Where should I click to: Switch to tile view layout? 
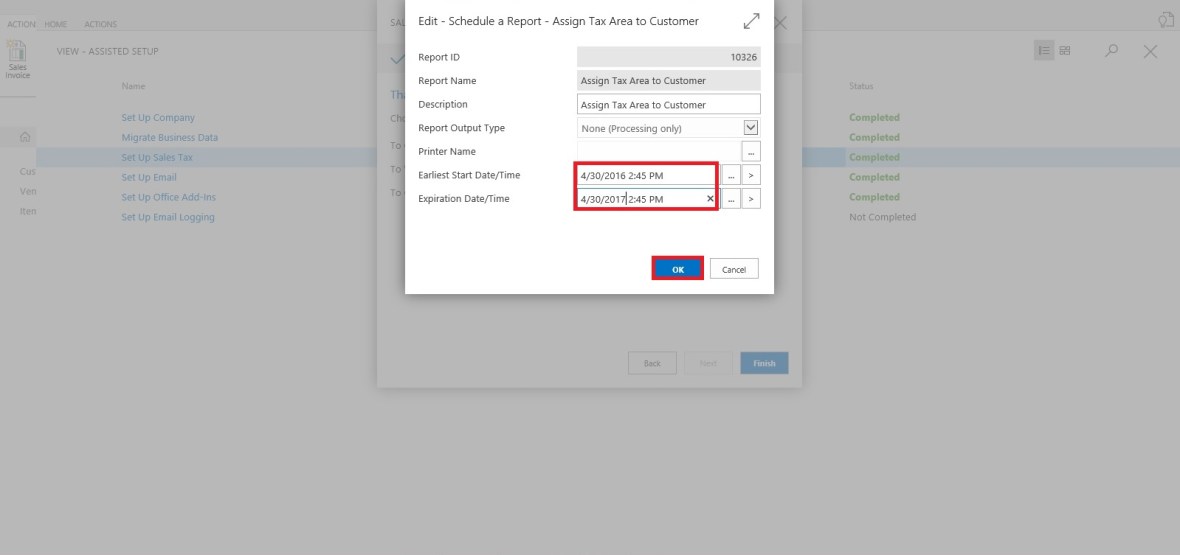click(1064, 51)
